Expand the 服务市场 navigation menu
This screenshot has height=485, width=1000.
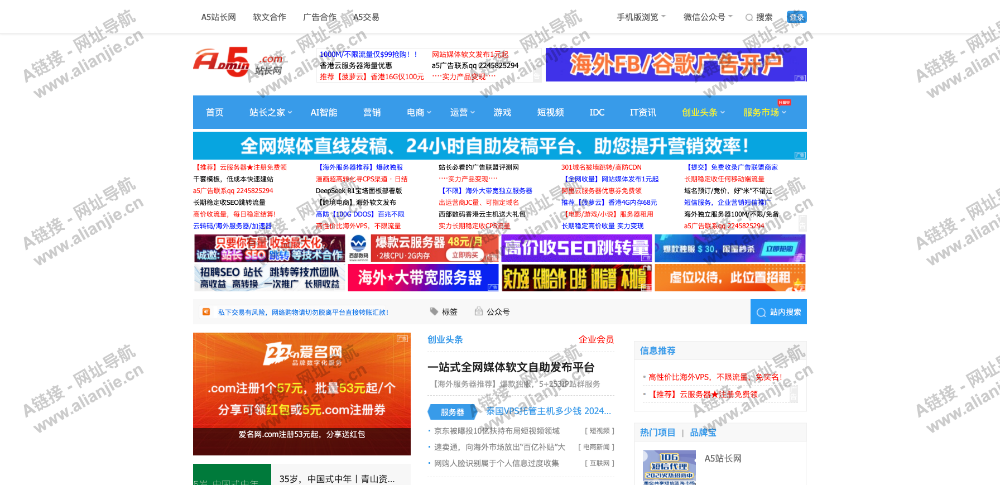[764, 112]
